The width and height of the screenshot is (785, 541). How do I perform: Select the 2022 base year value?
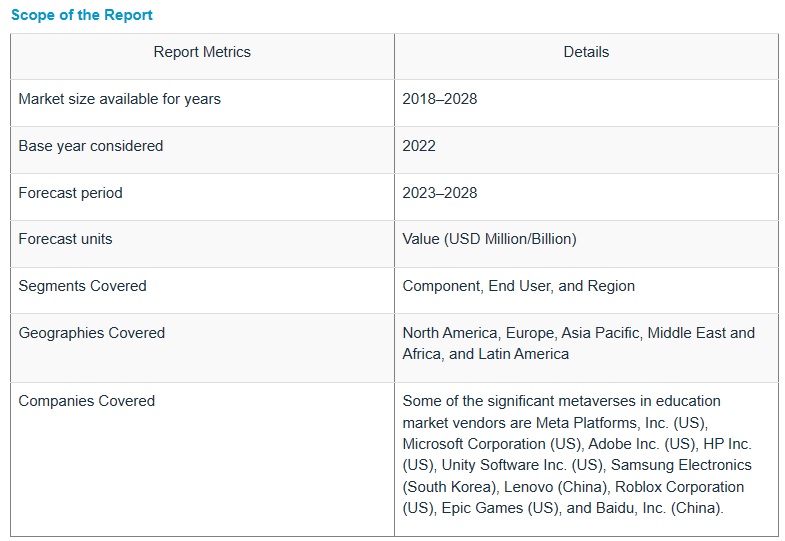click(419, 146)
